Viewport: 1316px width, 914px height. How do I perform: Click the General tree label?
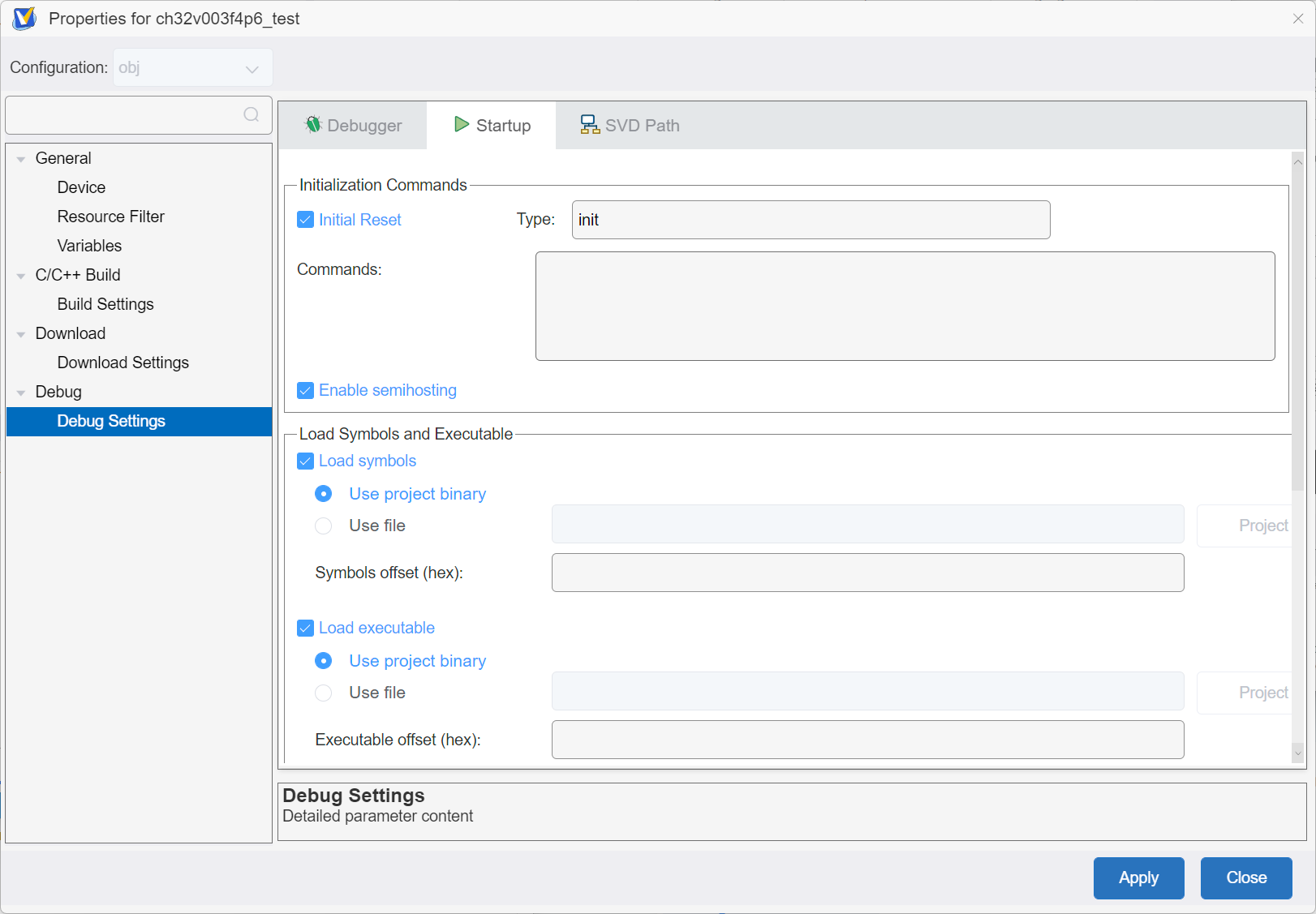[63, 158]
